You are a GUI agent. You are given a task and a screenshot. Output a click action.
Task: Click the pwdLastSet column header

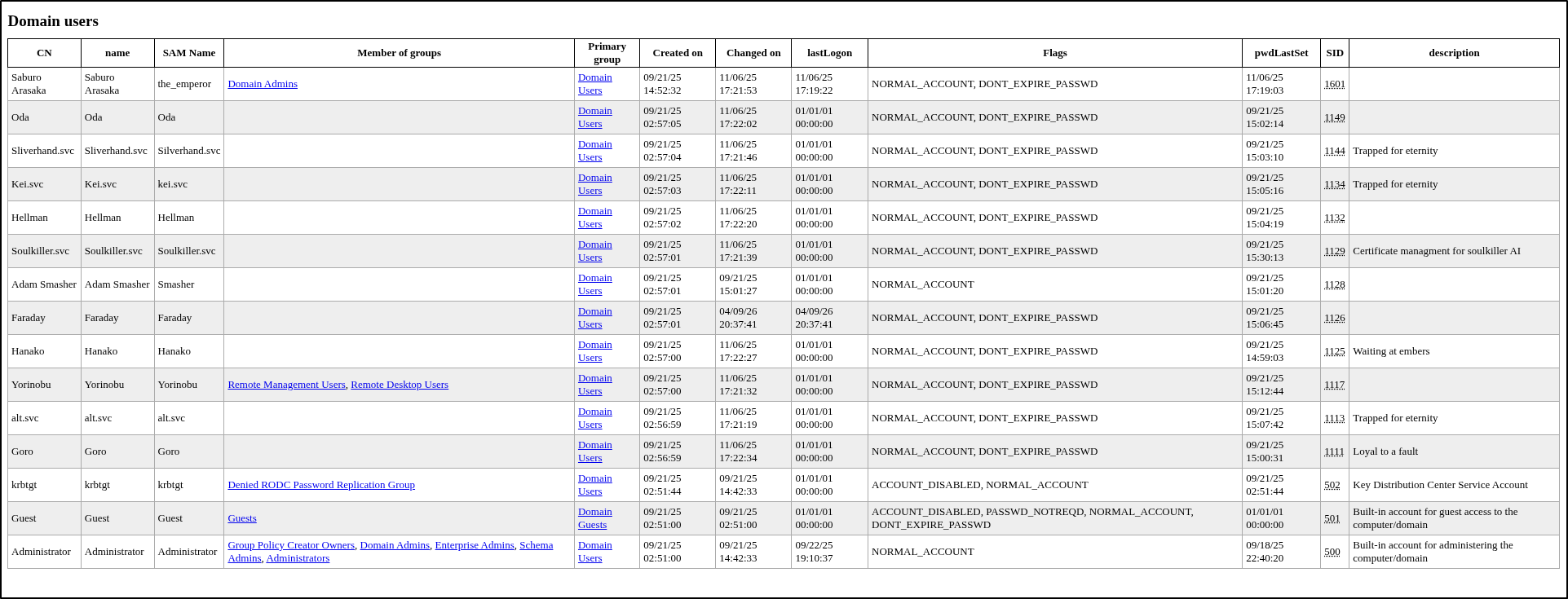click(1280, 53)
